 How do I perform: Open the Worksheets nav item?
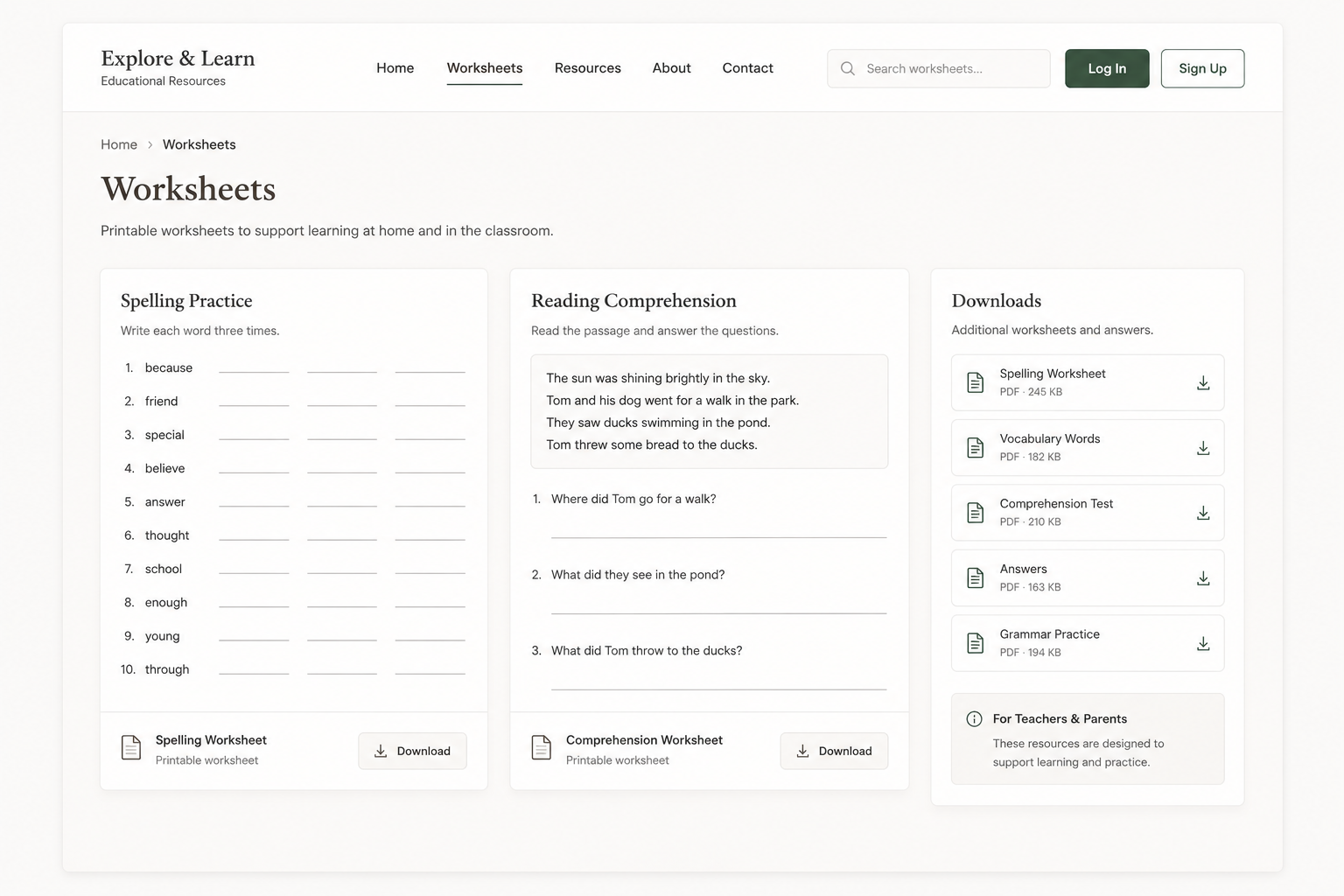(485, 68)
